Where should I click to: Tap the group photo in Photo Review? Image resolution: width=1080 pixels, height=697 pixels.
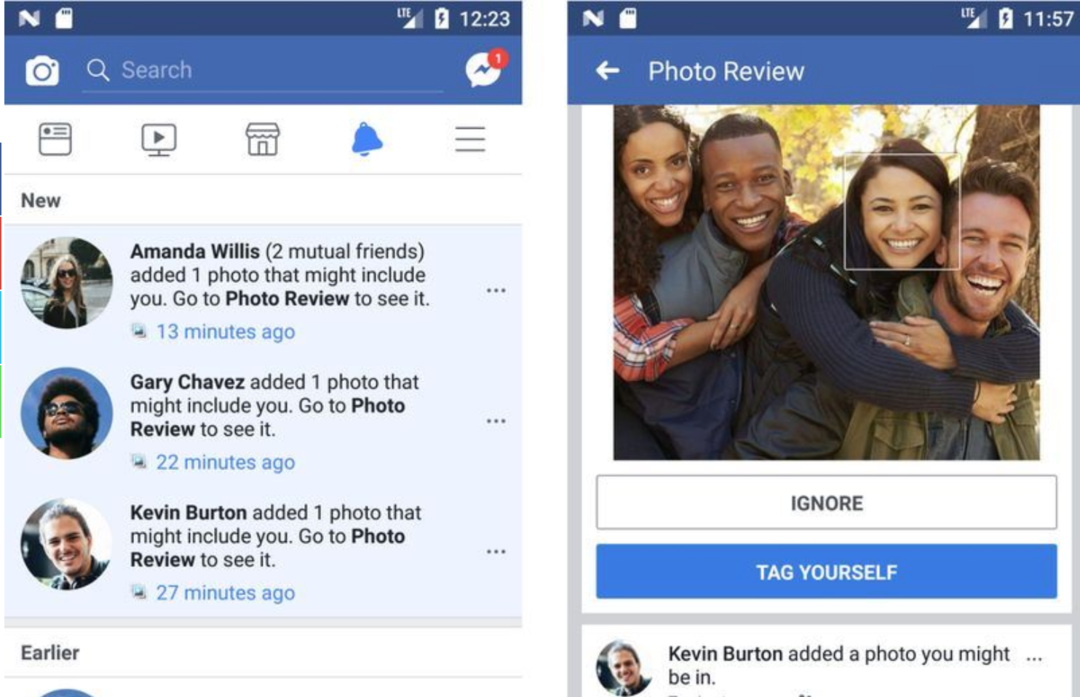(827, 282)
